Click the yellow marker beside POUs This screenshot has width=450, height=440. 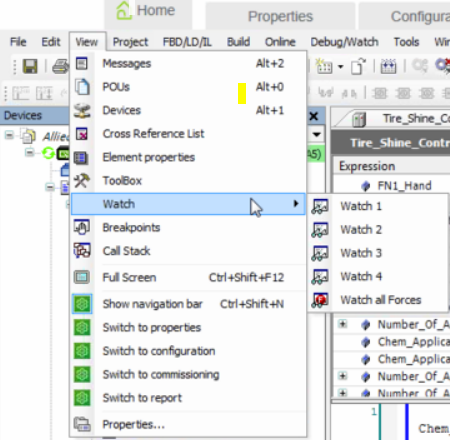(242, 93)
